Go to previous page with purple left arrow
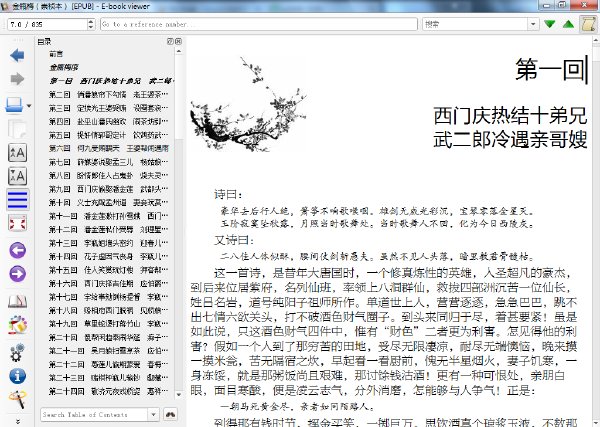Viewport: 600px width, 427px height. (17, 251)
